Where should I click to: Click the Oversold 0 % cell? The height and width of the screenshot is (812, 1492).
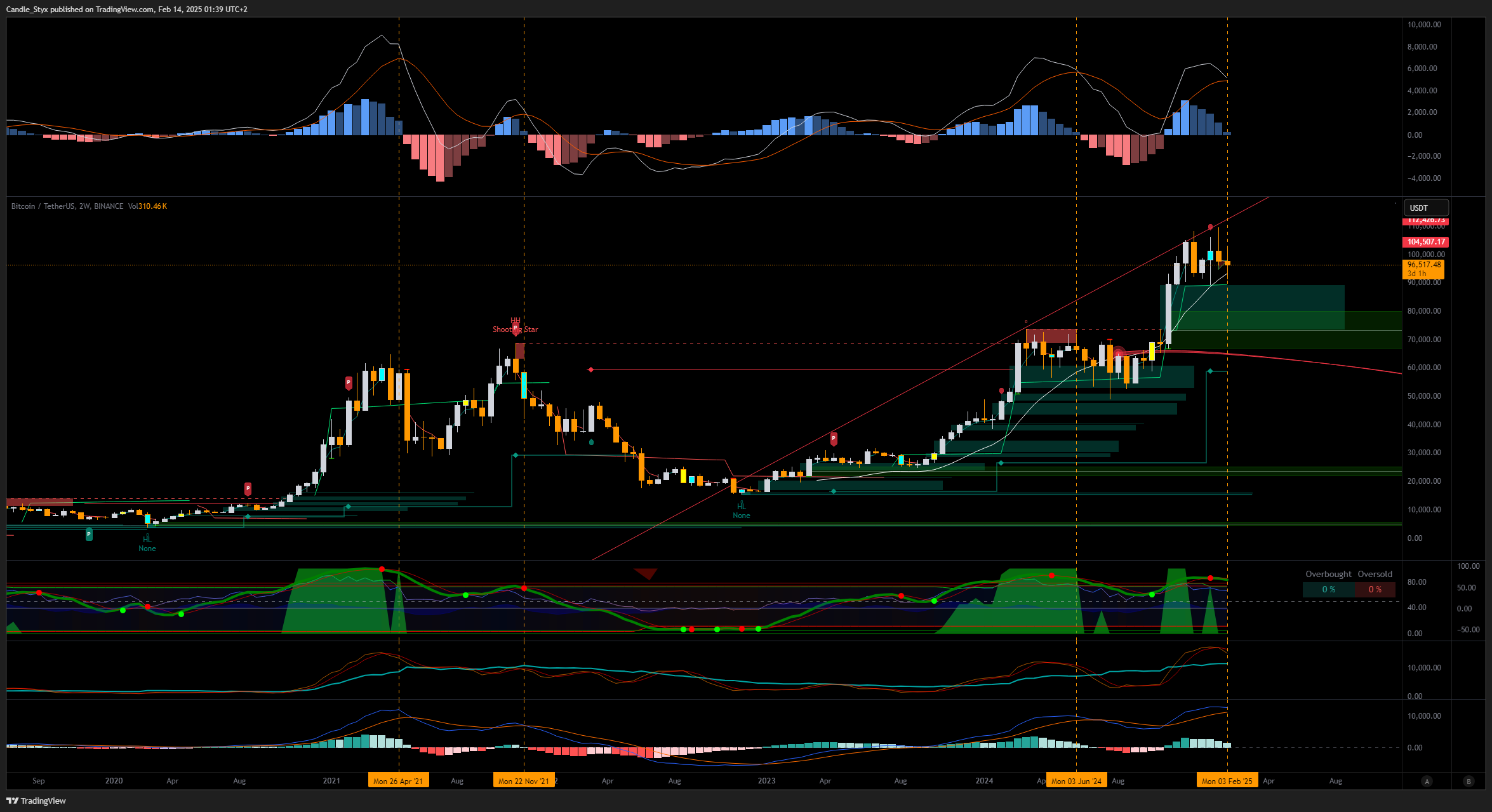tap(1375, 590)
